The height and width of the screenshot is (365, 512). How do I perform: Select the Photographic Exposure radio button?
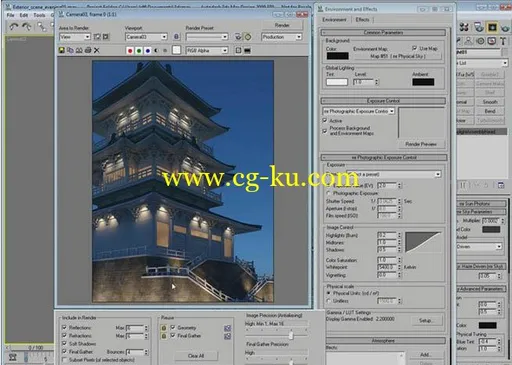pyautogui.click(x=328, y=193)
